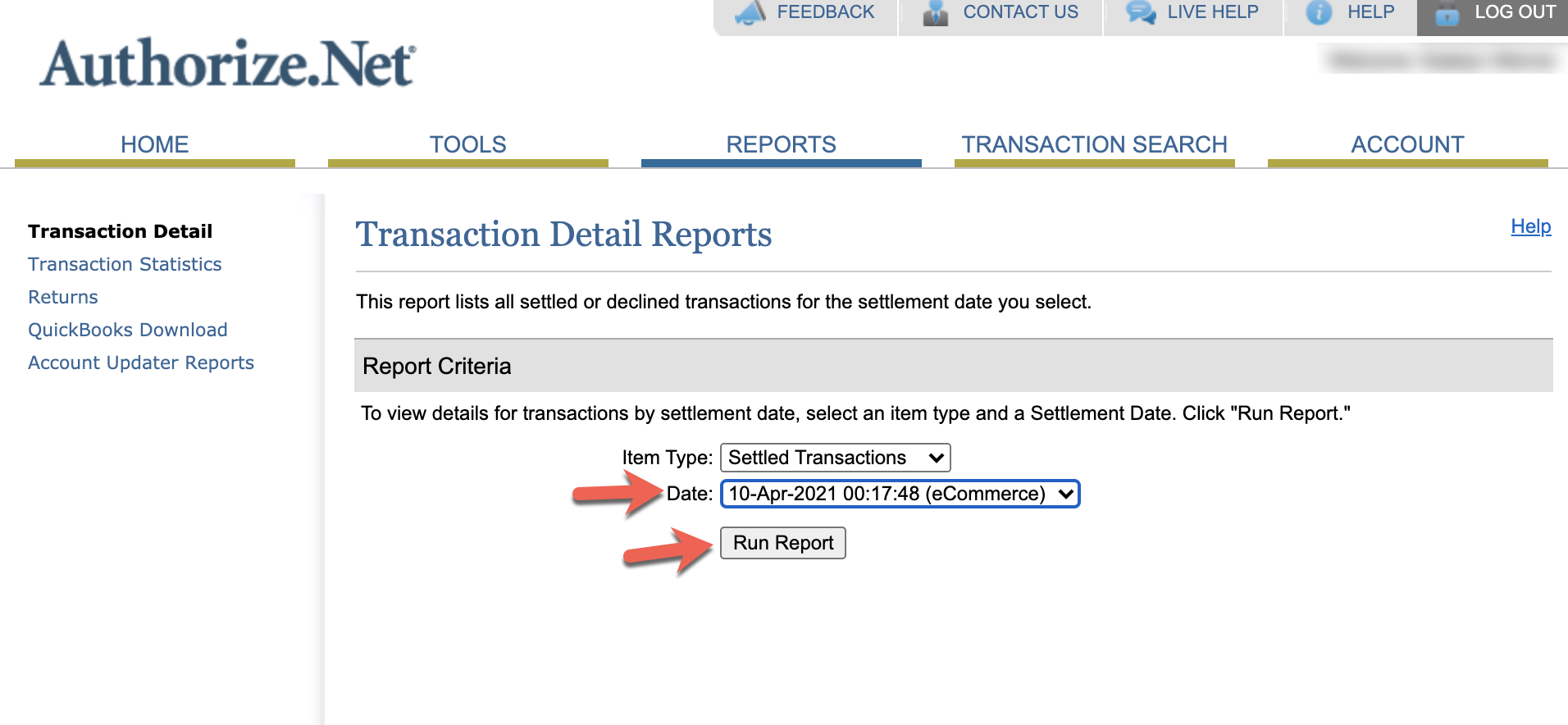The height and width of the screenshot is (725, 1568).
Task: Open Transaction Statistics report
Action: (x=125, y=264)
